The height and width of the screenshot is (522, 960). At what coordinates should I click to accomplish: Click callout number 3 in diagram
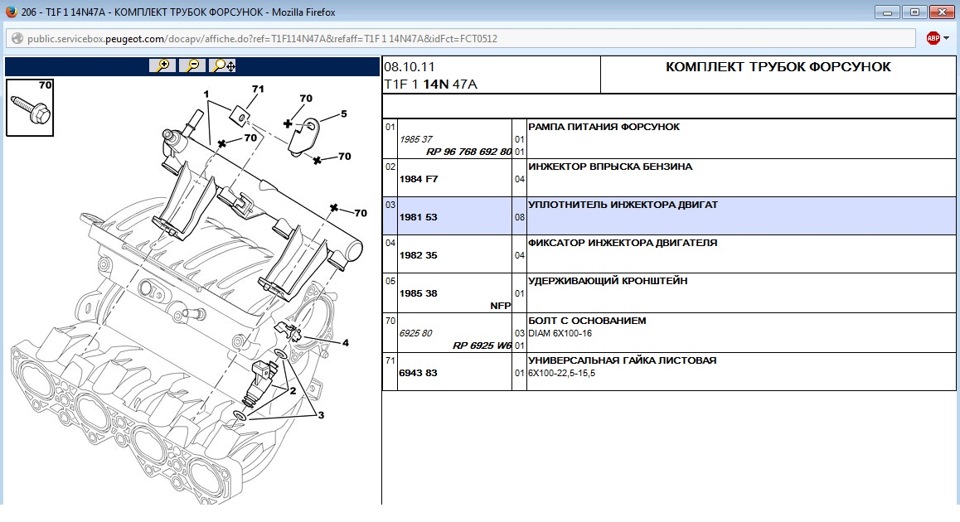tap(321, 415)
